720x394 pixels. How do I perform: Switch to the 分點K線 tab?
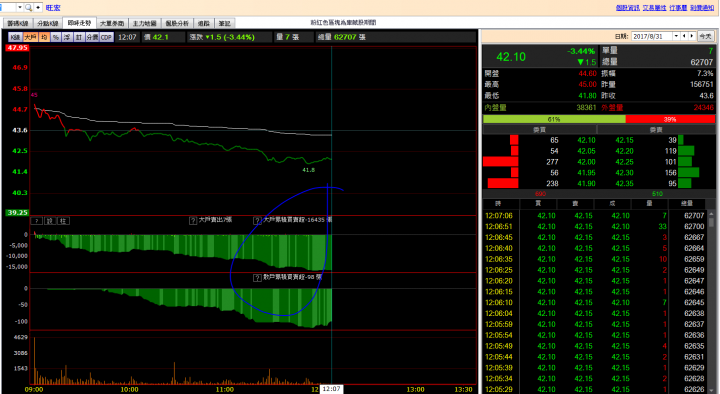click(x=48, y=23)
